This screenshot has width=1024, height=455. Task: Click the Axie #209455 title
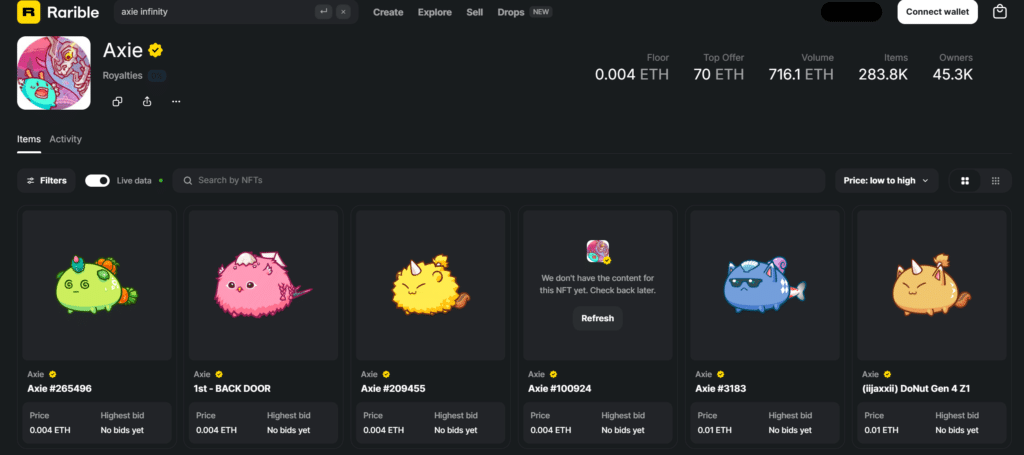[x=393, y=388]
